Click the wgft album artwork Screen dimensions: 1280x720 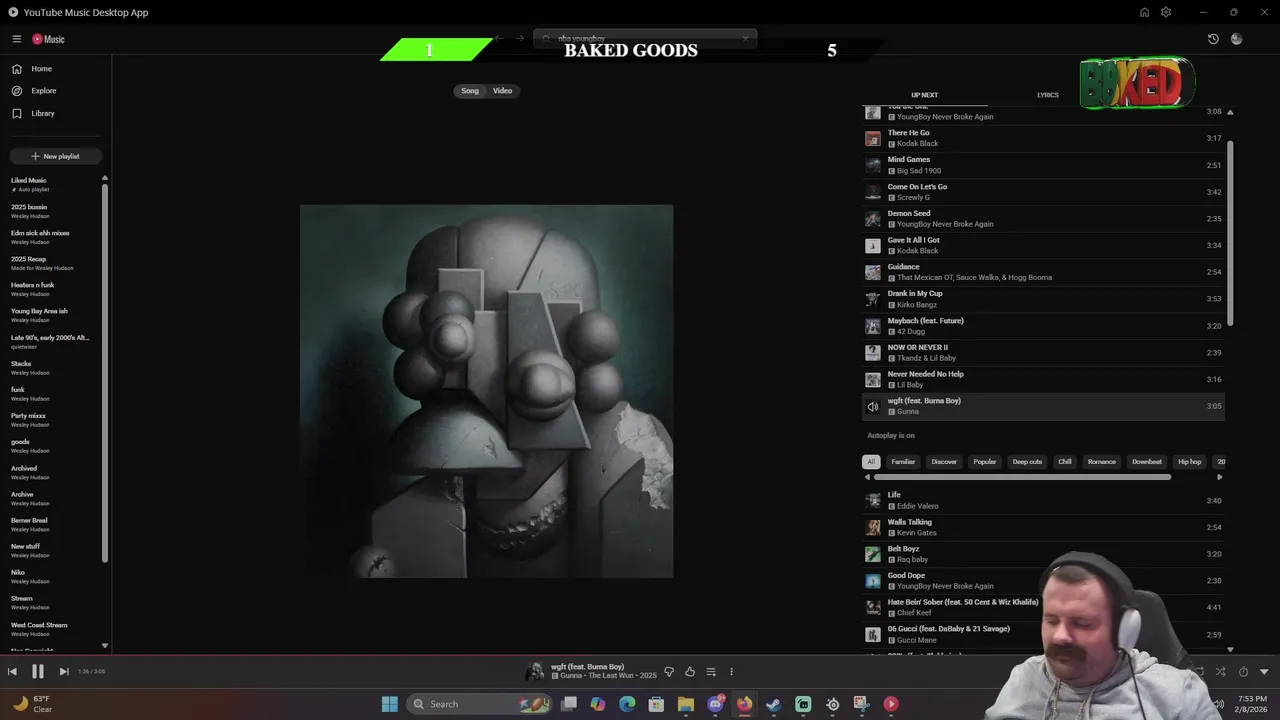tap(487, 391)
